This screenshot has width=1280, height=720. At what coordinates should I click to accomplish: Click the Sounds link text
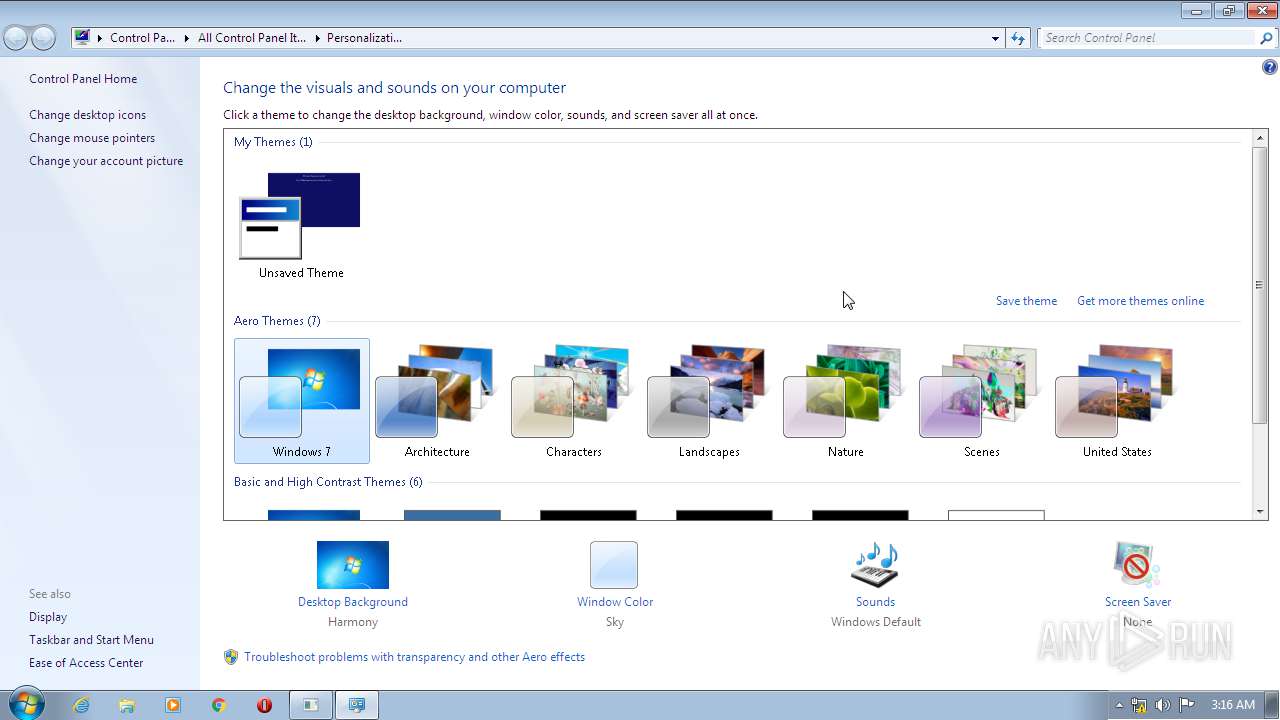click(875, 602)
